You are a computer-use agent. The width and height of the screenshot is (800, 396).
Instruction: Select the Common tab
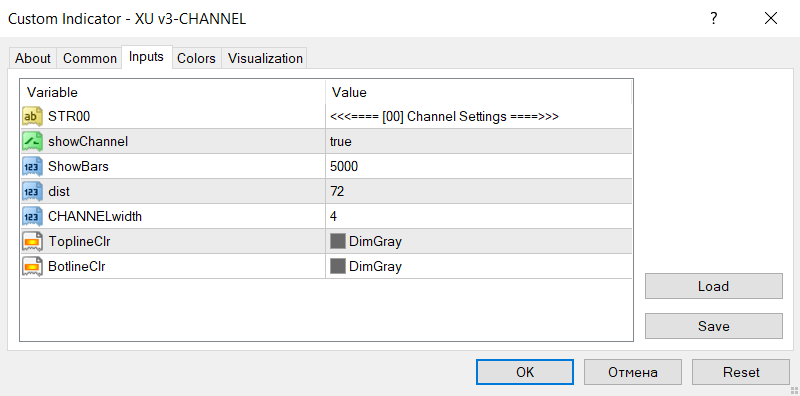90,59
